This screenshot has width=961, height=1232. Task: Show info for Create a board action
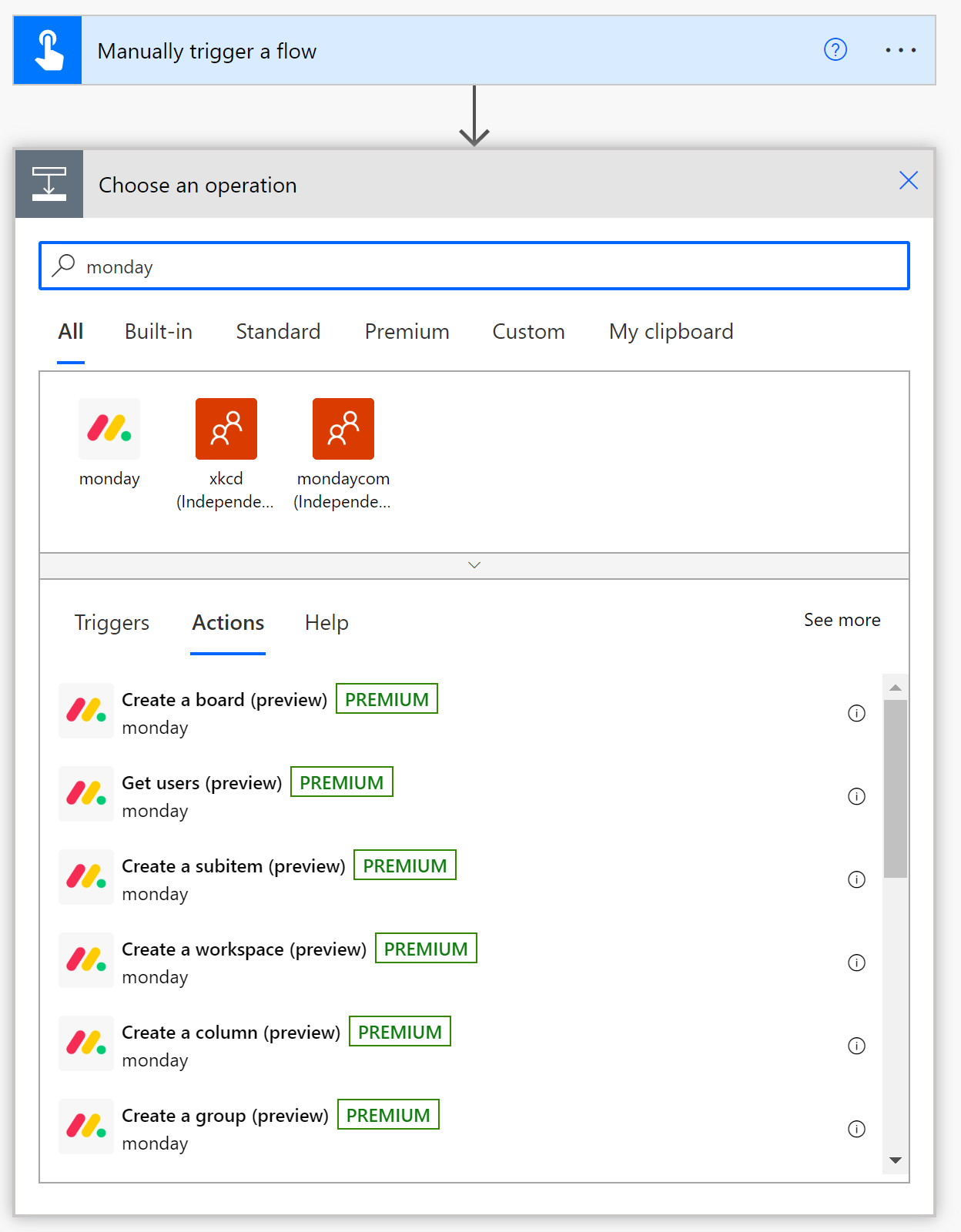[x=856, y=713]
